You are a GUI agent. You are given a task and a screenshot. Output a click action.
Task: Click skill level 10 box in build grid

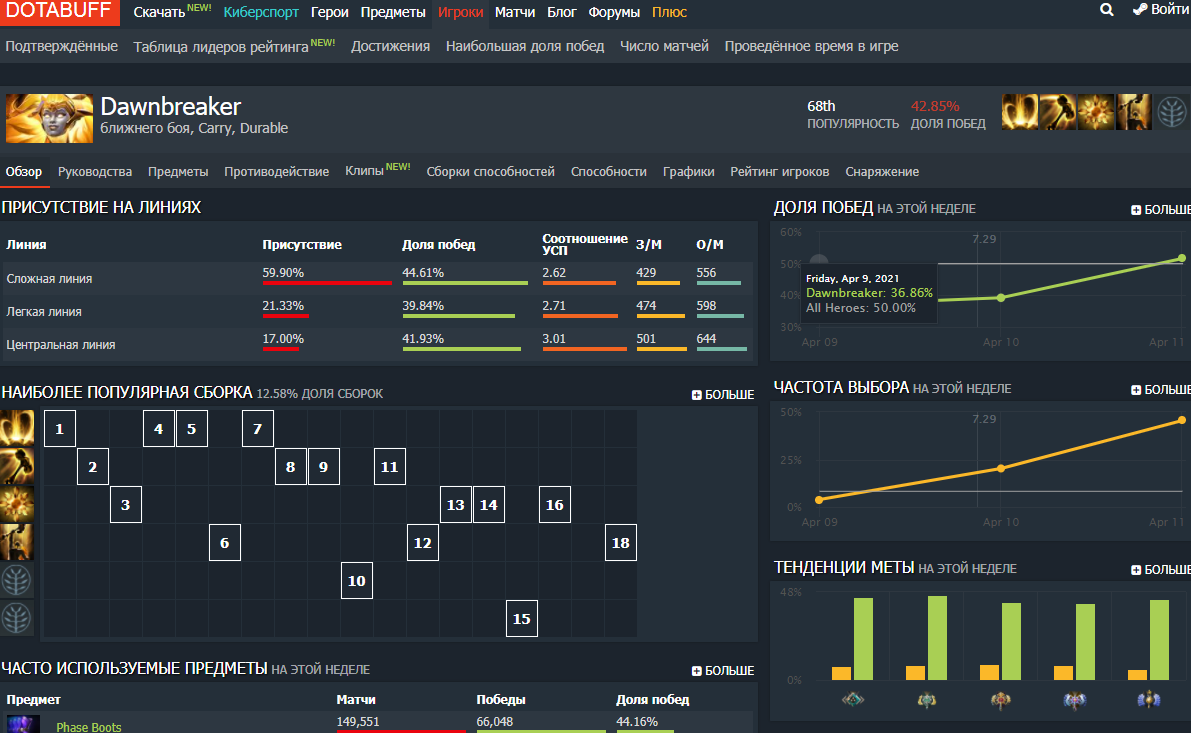[x=357, y=580]
